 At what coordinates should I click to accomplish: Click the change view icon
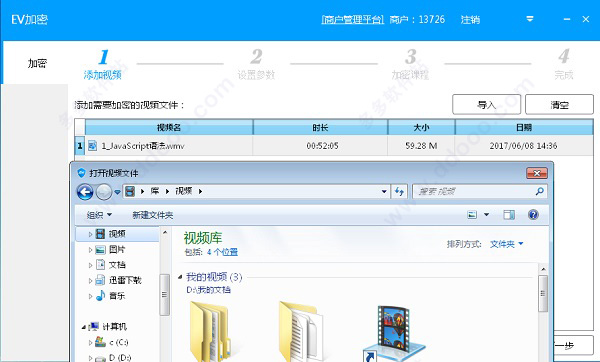click(x=472, y=215)
